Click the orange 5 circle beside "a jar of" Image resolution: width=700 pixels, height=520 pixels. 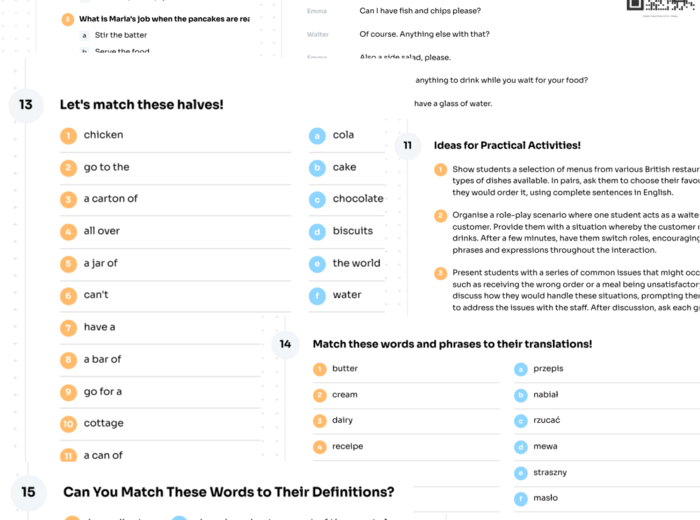[x=68, y=264]
